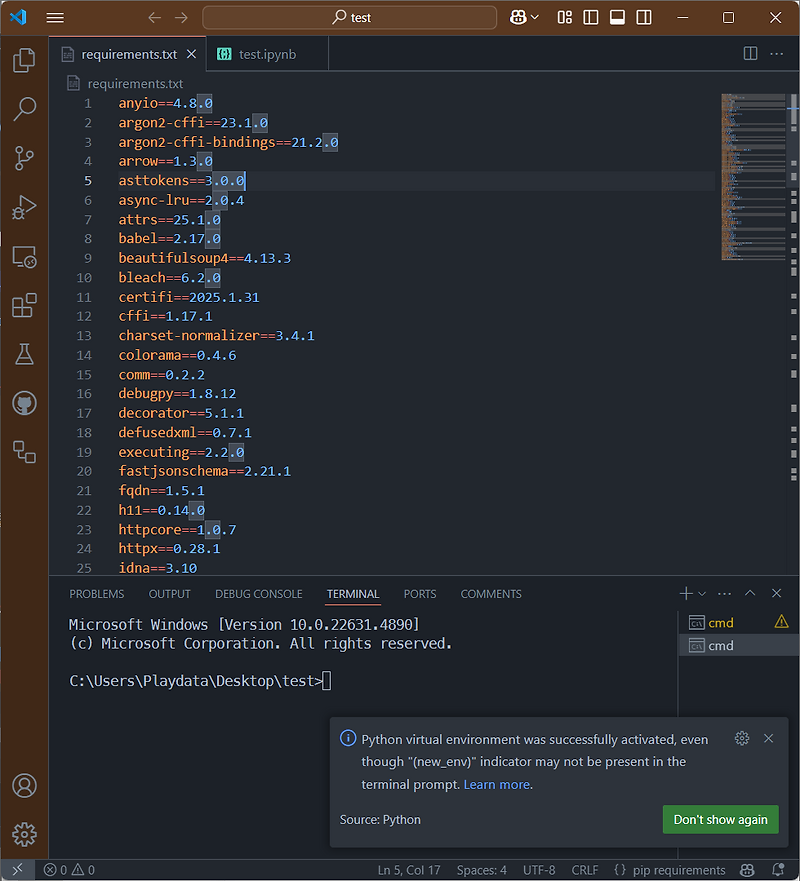The width and height of the screenshot is (800, 881).
Task: Click the Don't show again button
Action: 720,819
